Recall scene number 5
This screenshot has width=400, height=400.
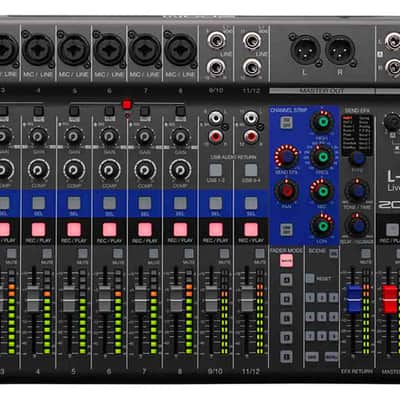(322, 317)
